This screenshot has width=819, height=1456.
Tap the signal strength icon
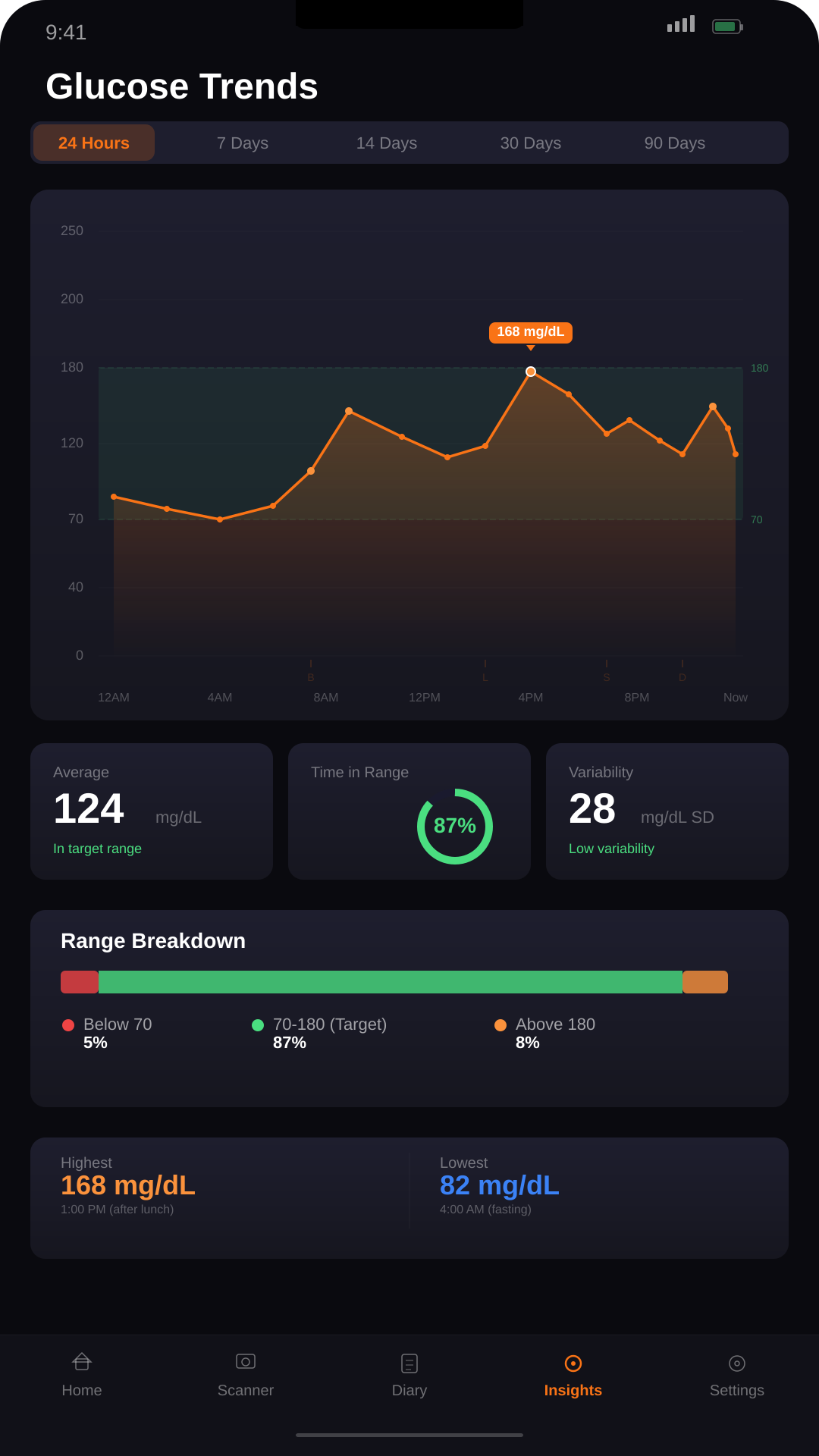[681, 24]
